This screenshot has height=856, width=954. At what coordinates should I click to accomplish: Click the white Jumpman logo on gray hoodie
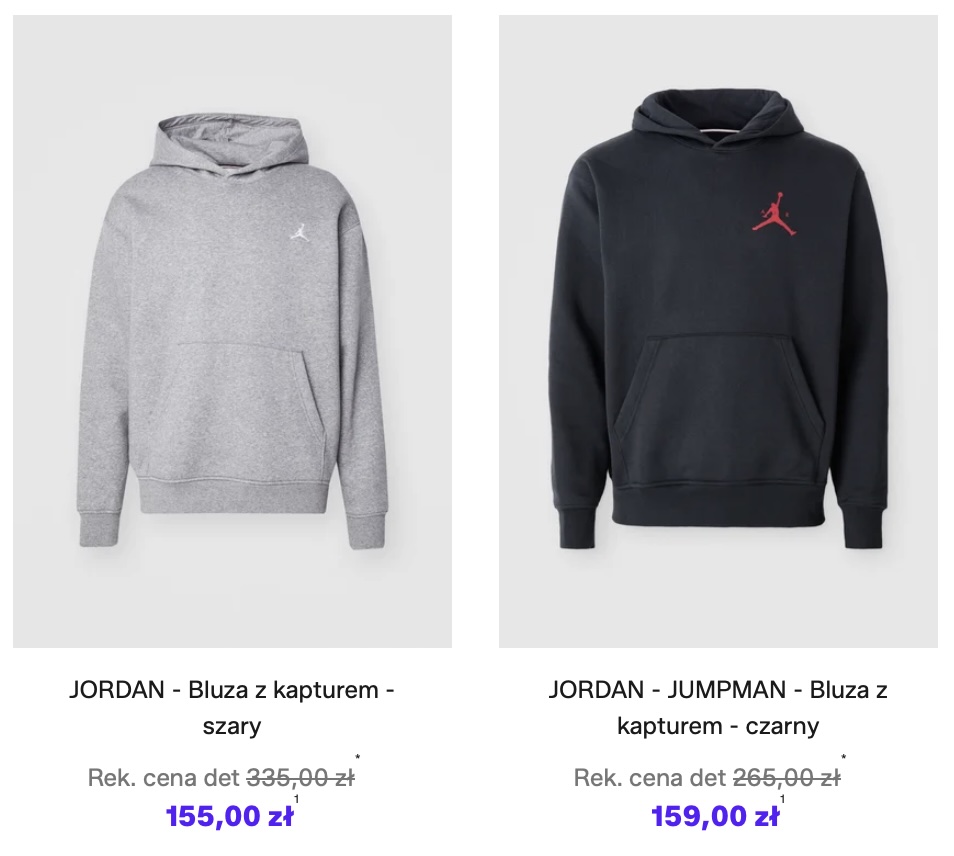(x=299, y=232)
